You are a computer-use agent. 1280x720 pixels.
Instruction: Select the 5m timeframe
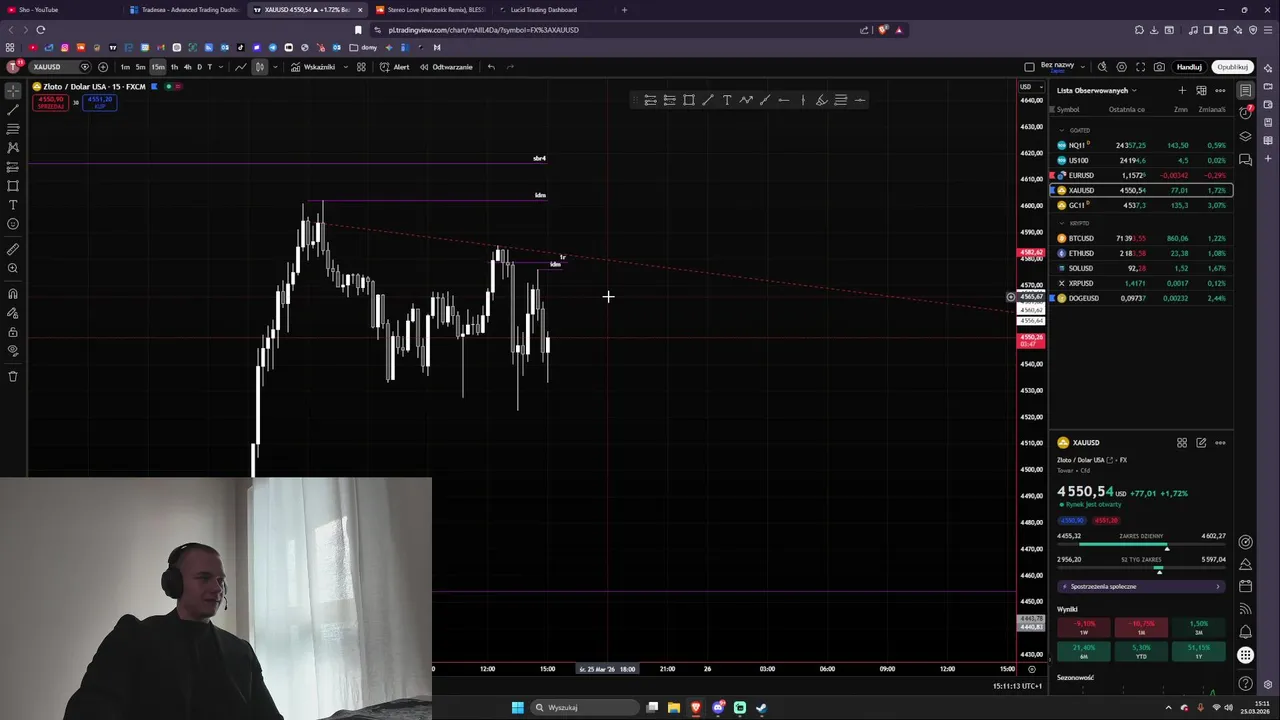(x=140, y=67)
